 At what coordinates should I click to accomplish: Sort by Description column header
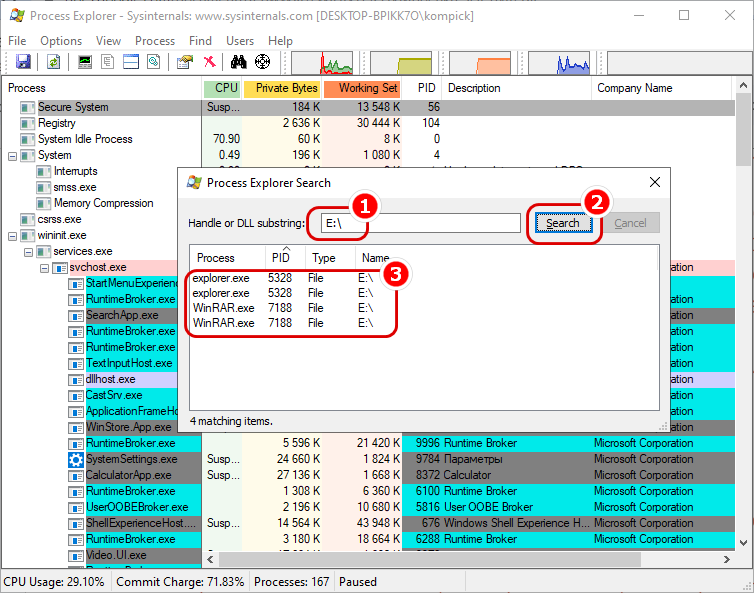[x=516, y=88]
